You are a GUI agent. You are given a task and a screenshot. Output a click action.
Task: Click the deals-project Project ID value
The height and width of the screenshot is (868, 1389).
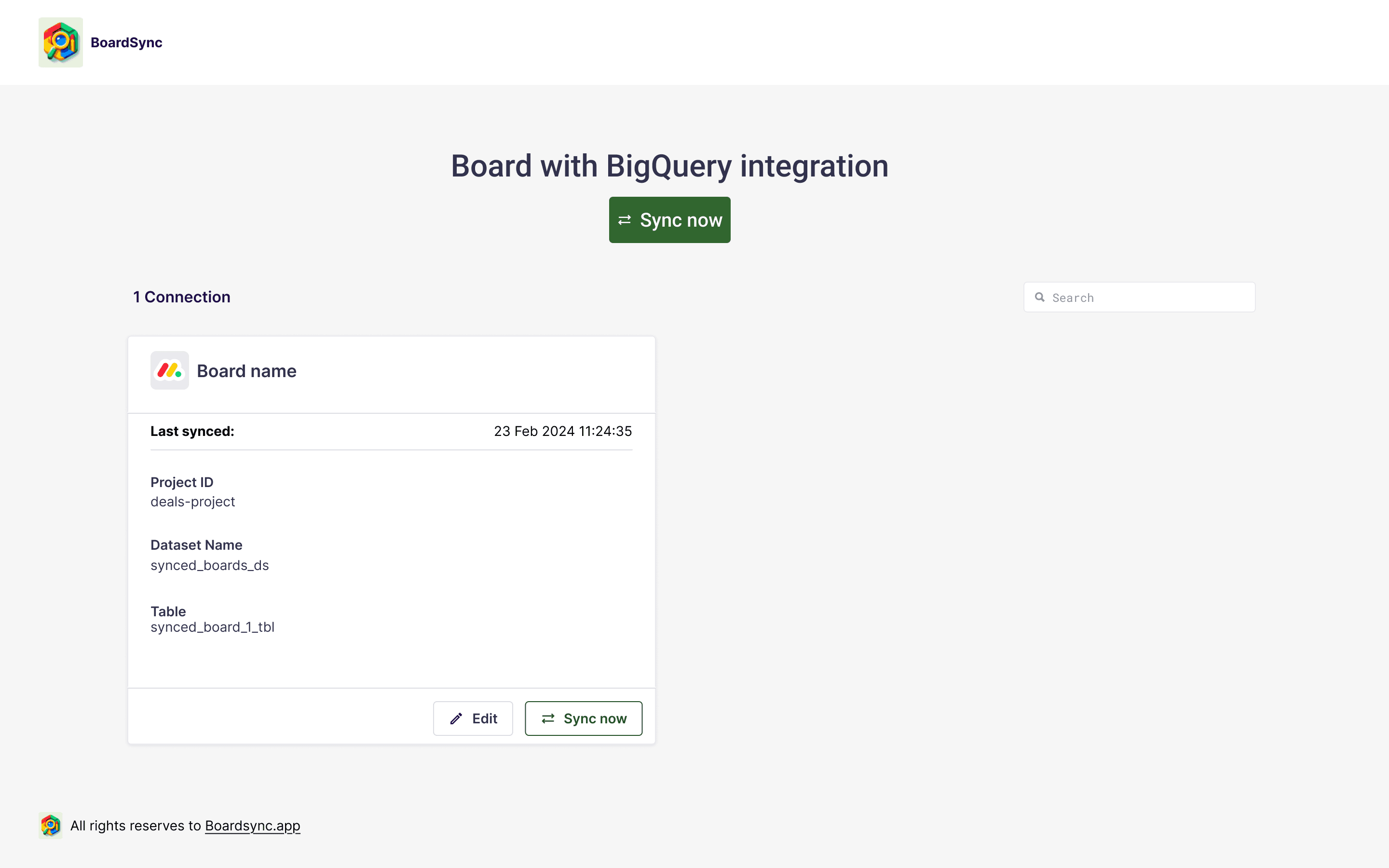pos(192,502)
